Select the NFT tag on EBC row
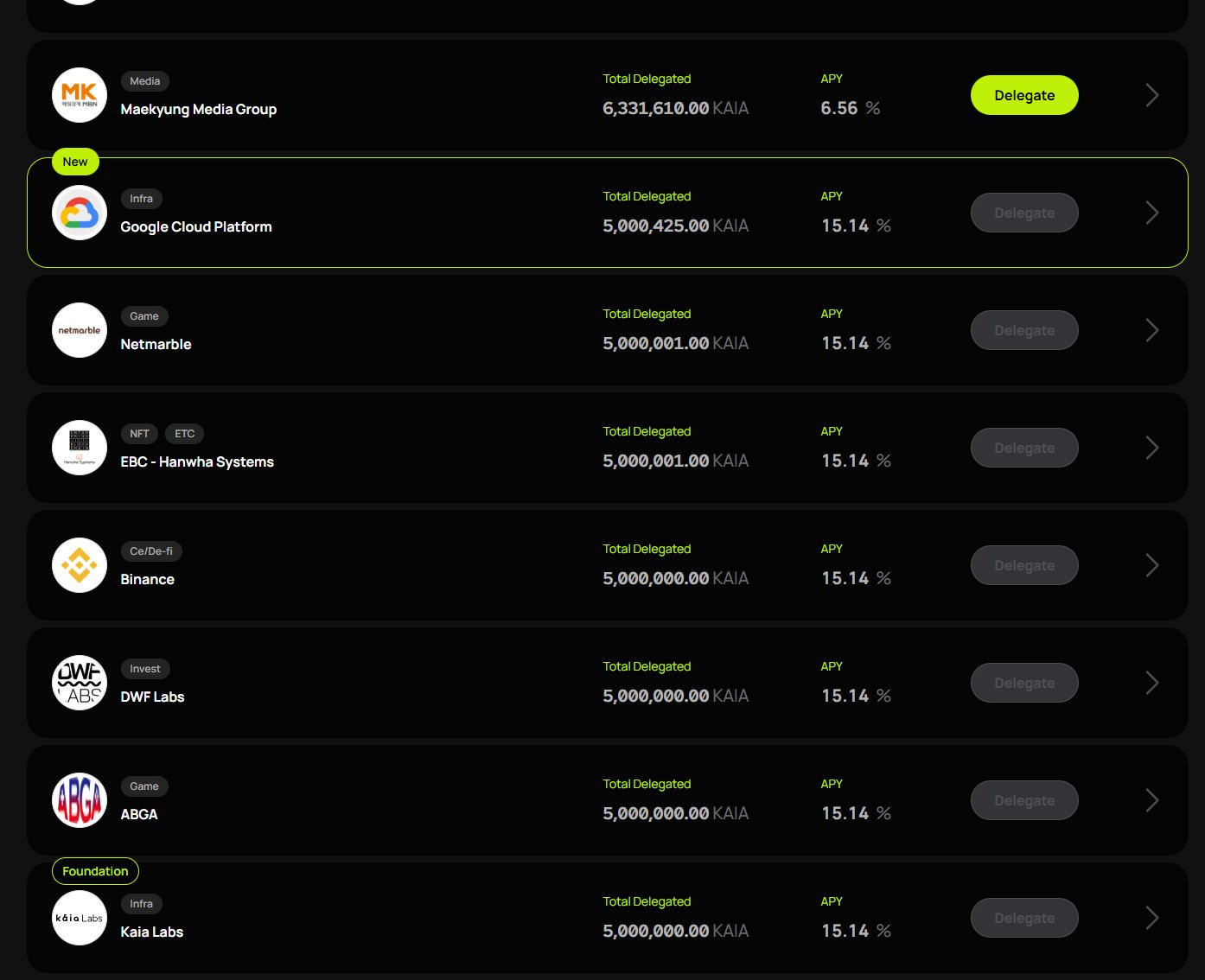 139,434
